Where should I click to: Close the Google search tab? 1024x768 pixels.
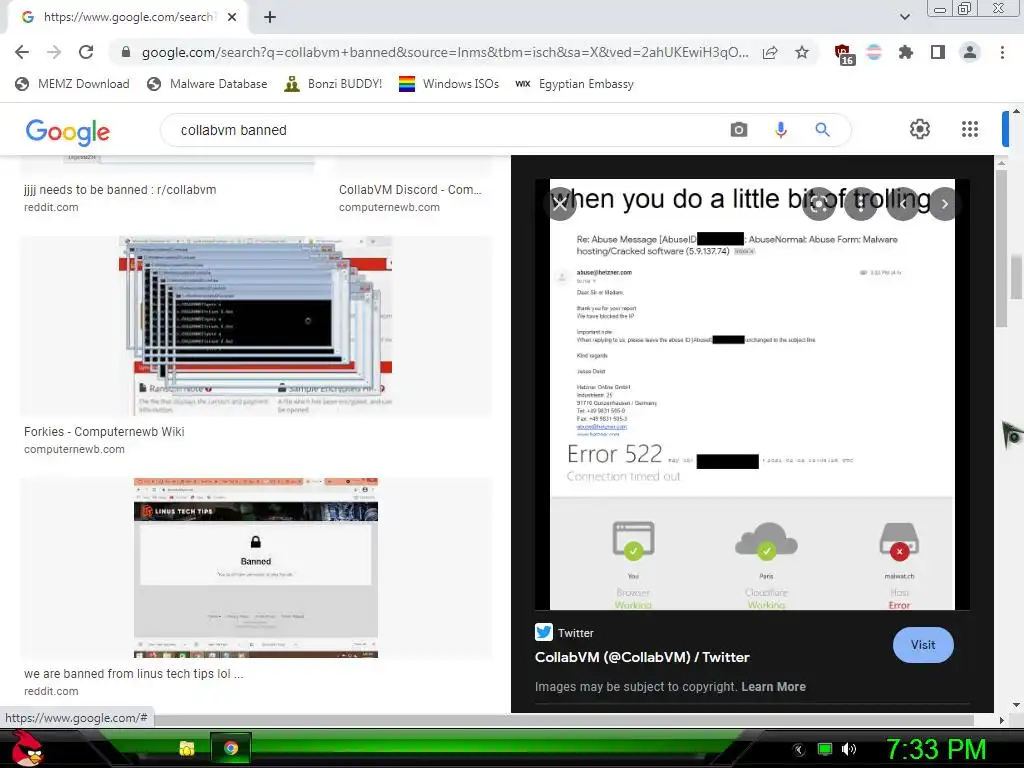232,17
